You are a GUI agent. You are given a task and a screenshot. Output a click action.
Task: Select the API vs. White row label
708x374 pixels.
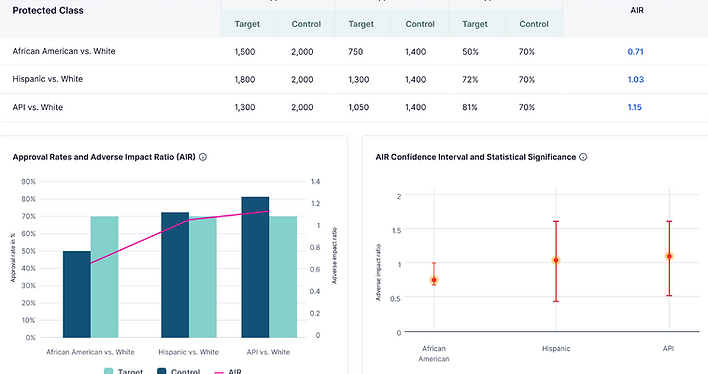coord(37,108)
